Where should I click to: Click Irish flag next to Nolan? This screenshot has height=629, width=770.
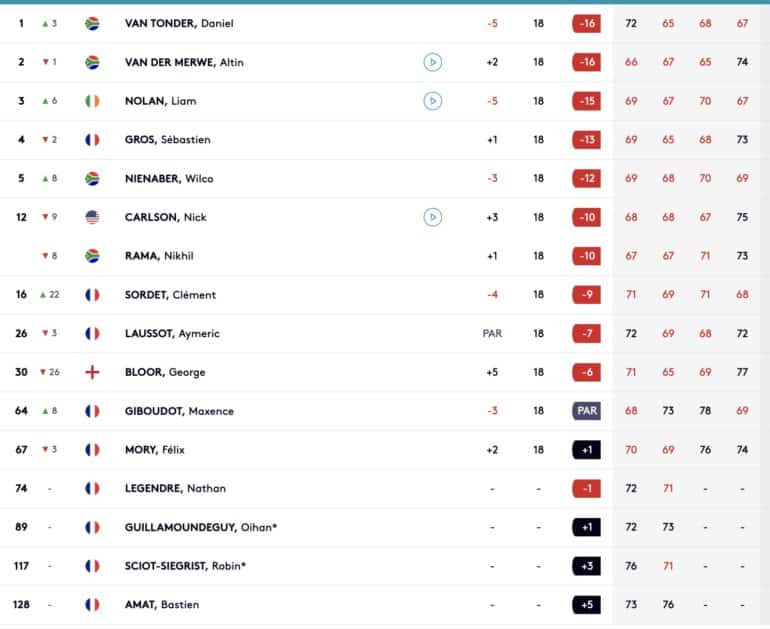pos(92,101)
